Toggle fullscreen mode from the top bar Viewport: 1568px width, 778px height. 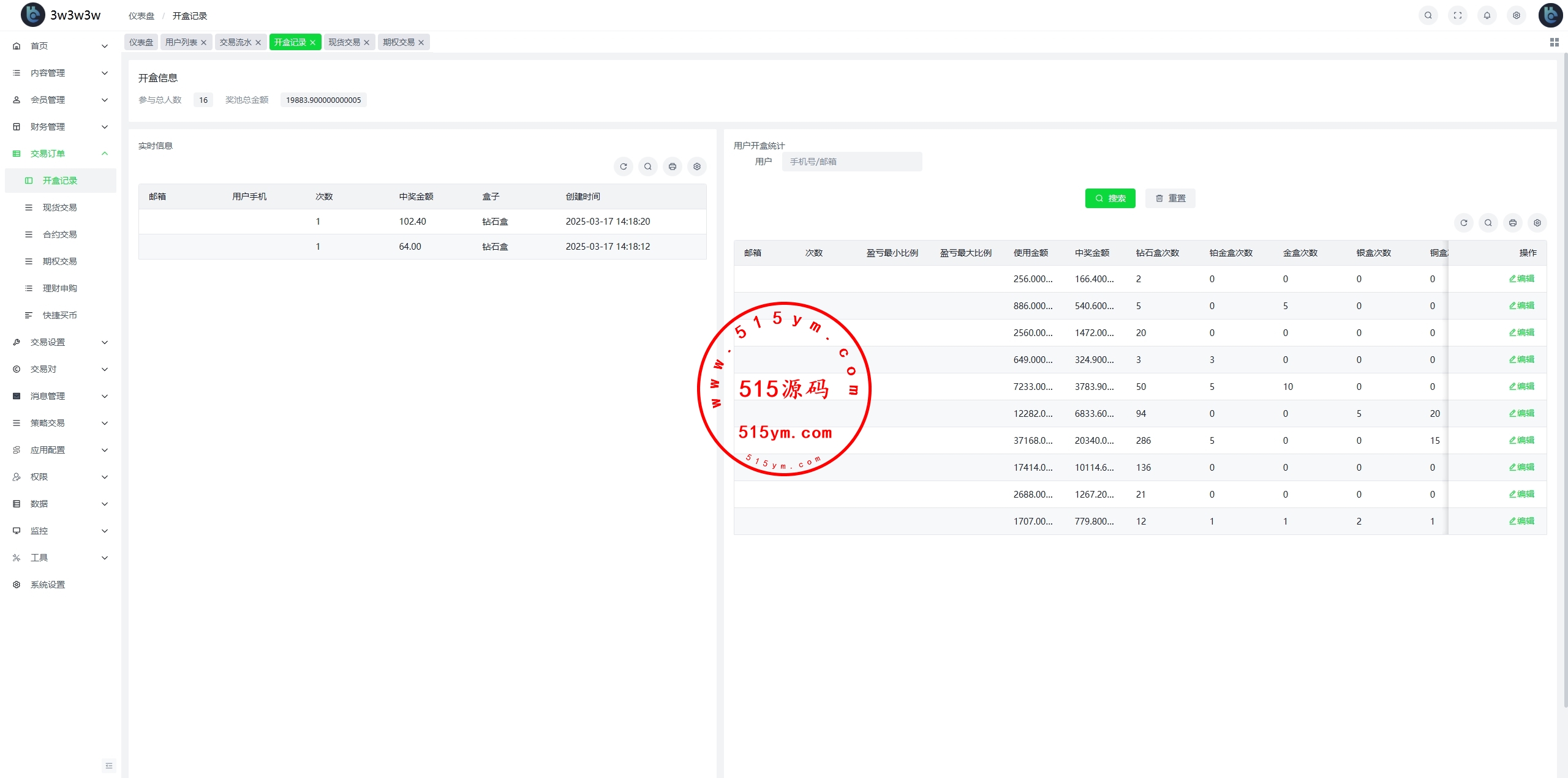pos(1457,15)
